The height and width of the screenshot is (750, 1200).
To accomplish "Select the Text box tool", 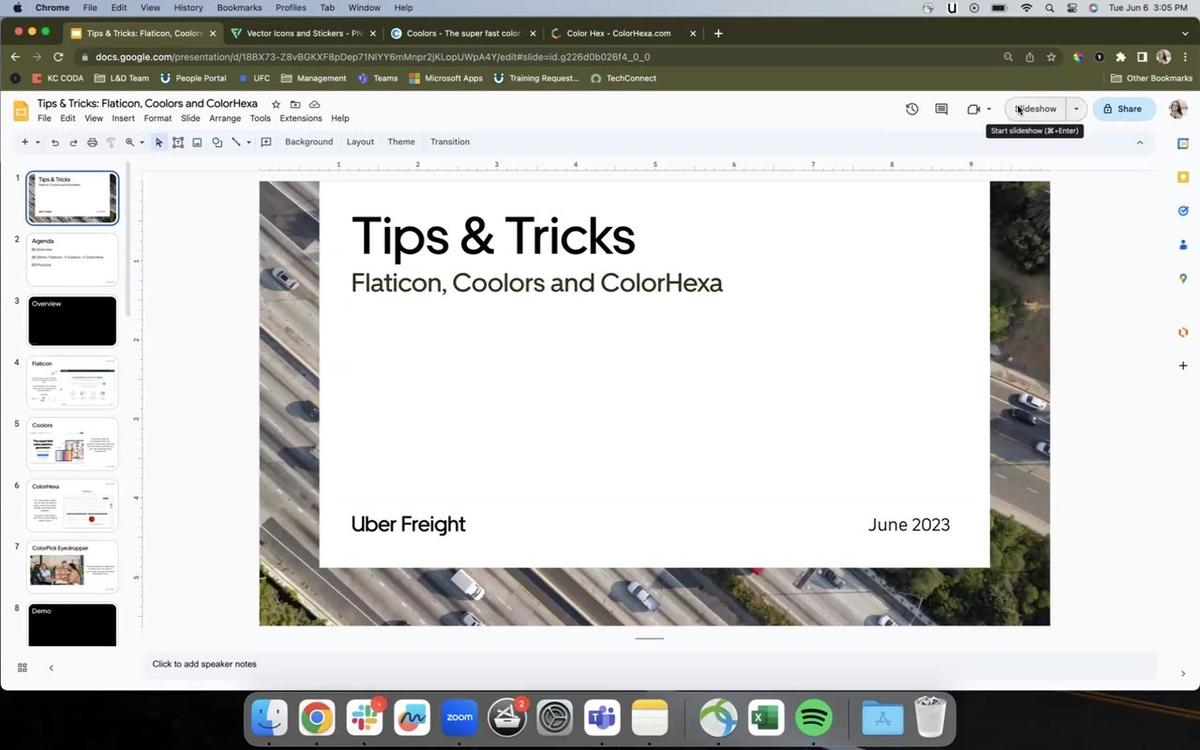I will pos(178,142).
